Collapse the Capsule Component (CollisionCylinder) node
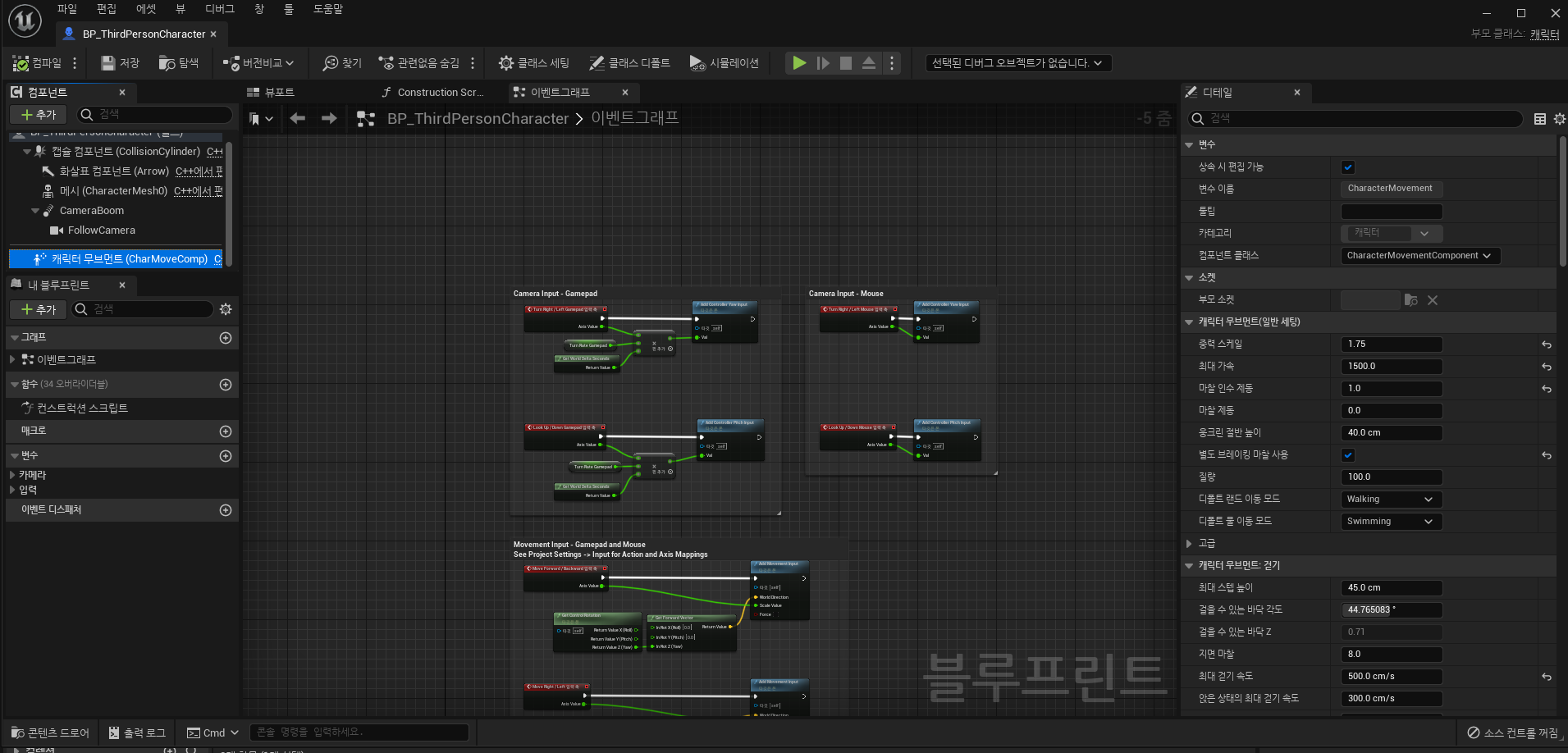 coord(27,152)
